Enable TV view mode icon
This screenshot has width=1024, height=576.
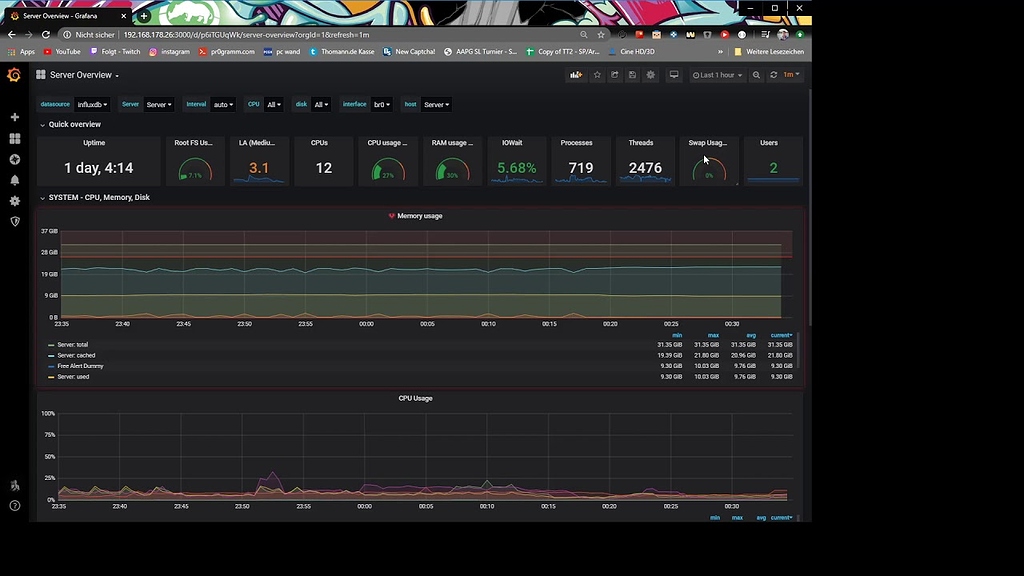click(x=674, y=74)
